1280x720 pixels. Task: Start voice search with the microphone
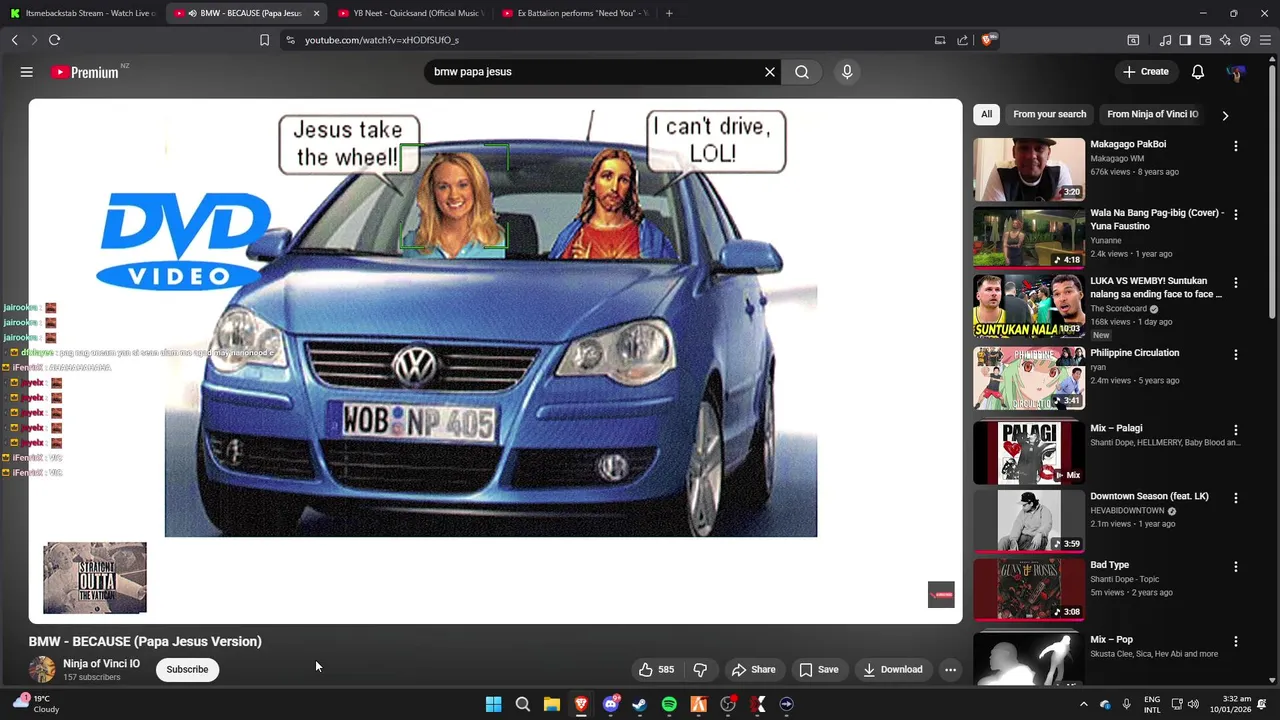click(847, 72)
